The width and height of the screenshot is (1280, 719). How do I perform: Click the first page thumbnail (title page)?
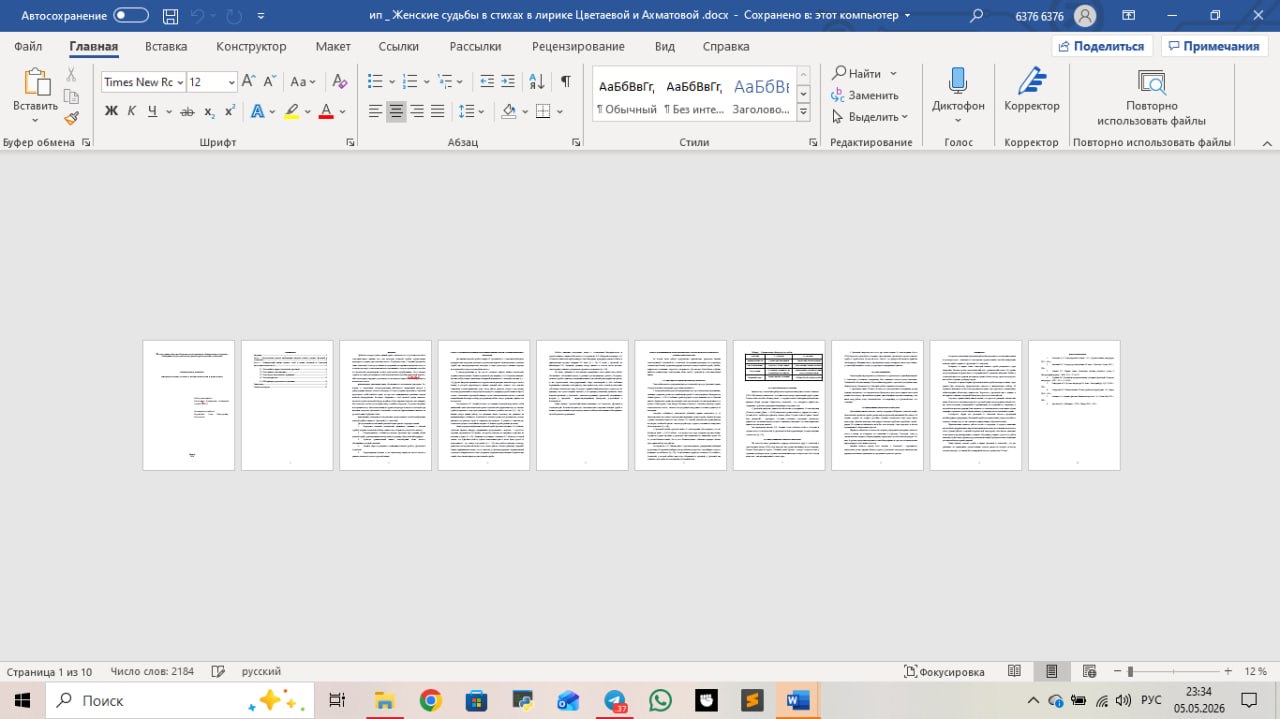pos(189,405)
